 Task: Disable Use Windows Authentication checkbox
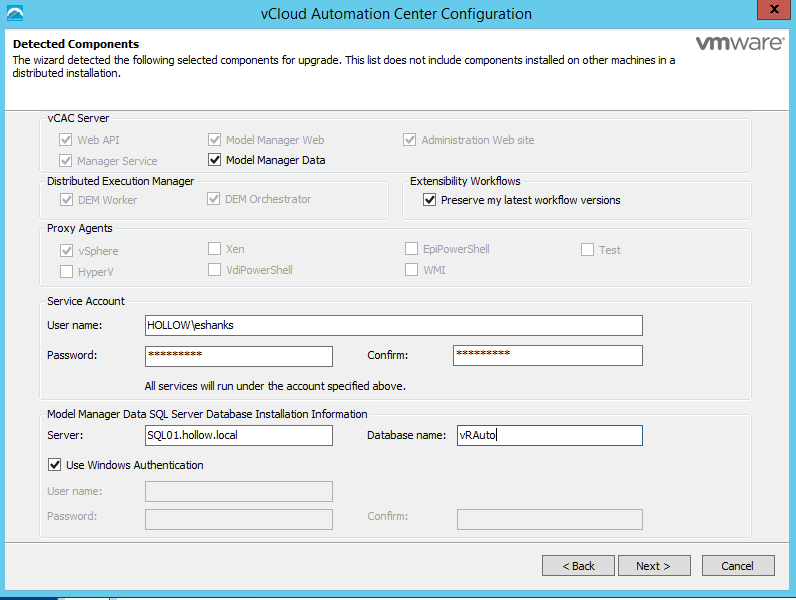pyautogui.click(x=54, y=465)
